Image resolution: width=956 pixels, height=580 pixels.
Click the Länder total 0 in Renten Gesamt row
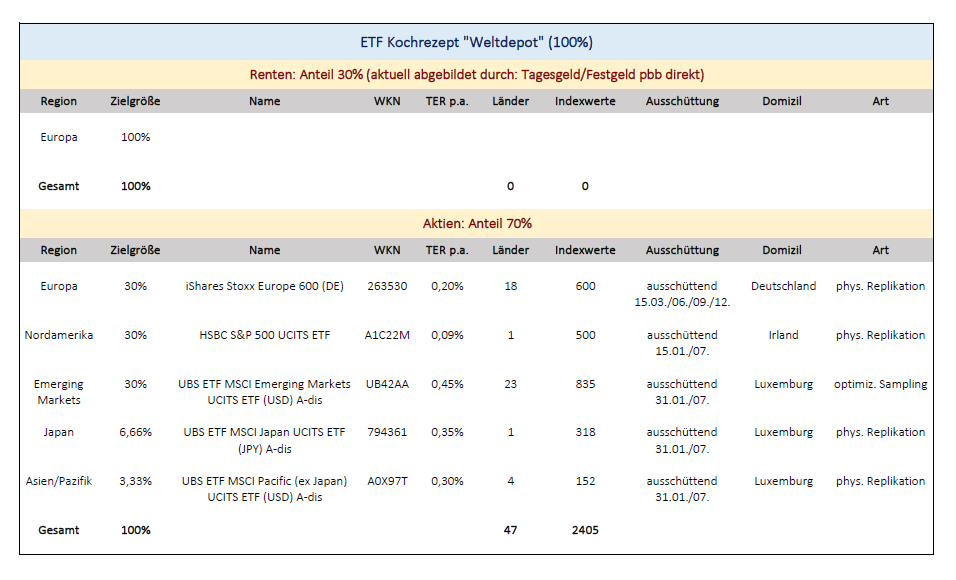coord(510,186)
